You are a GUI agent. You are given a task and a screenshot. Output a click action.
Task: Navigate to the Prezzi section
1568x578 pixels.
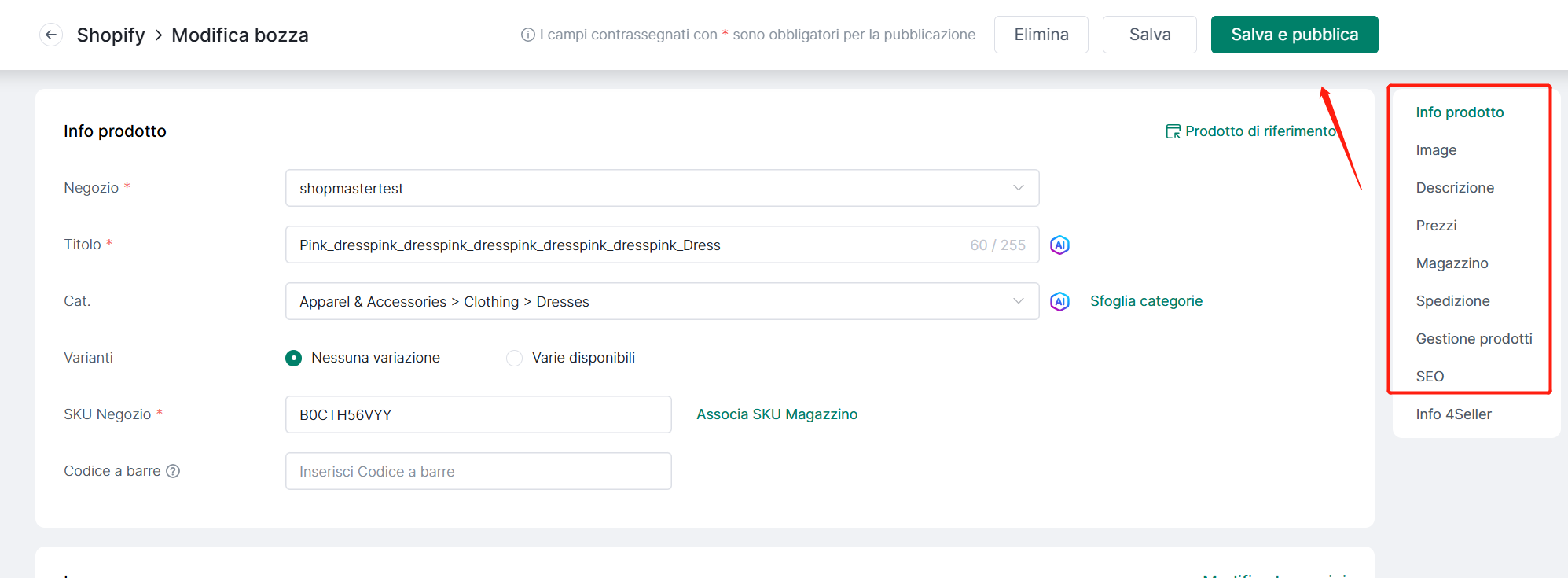[1436, 226]
